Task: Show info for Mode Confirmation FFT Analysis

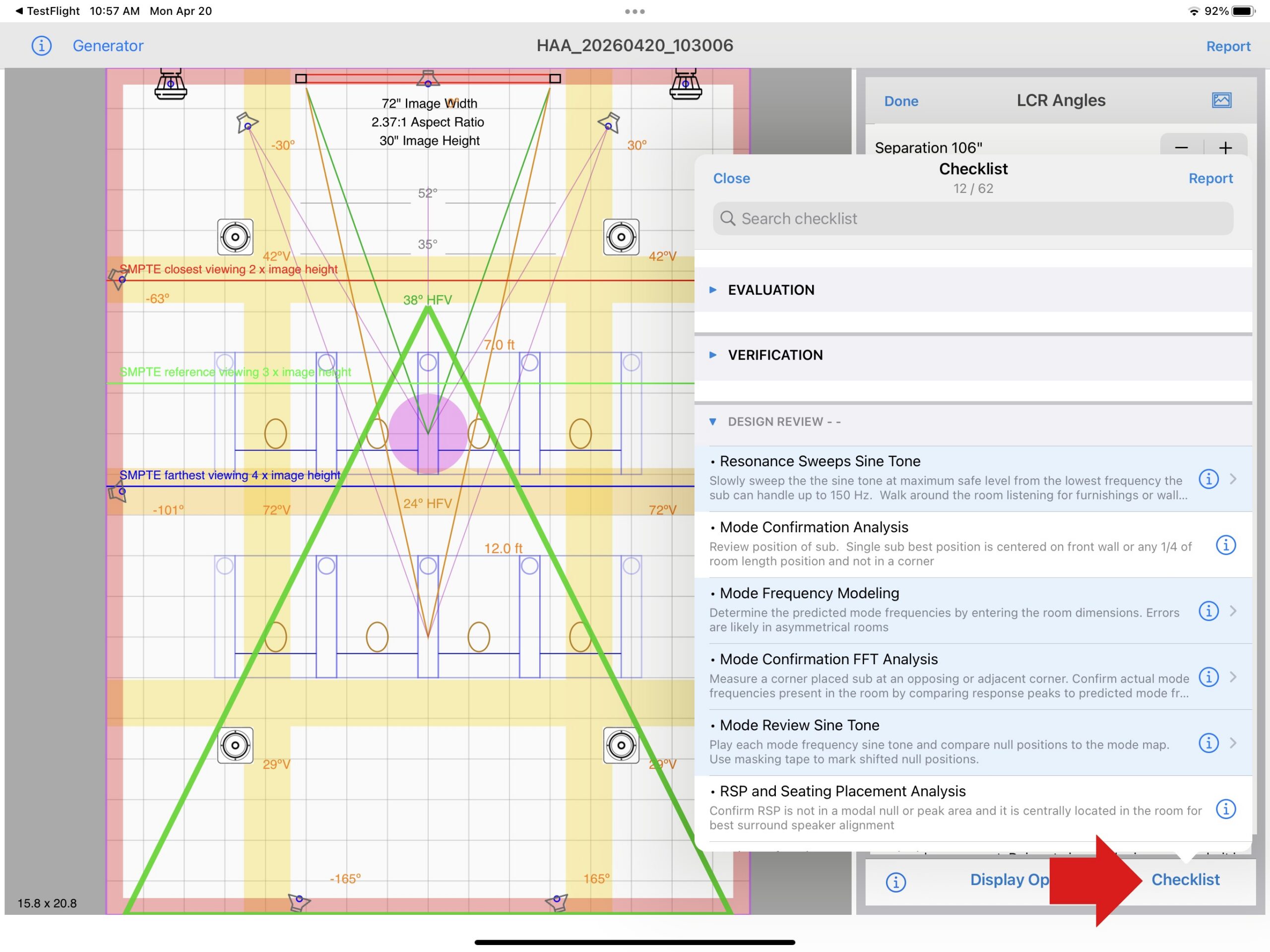Action: (1208, 676)
